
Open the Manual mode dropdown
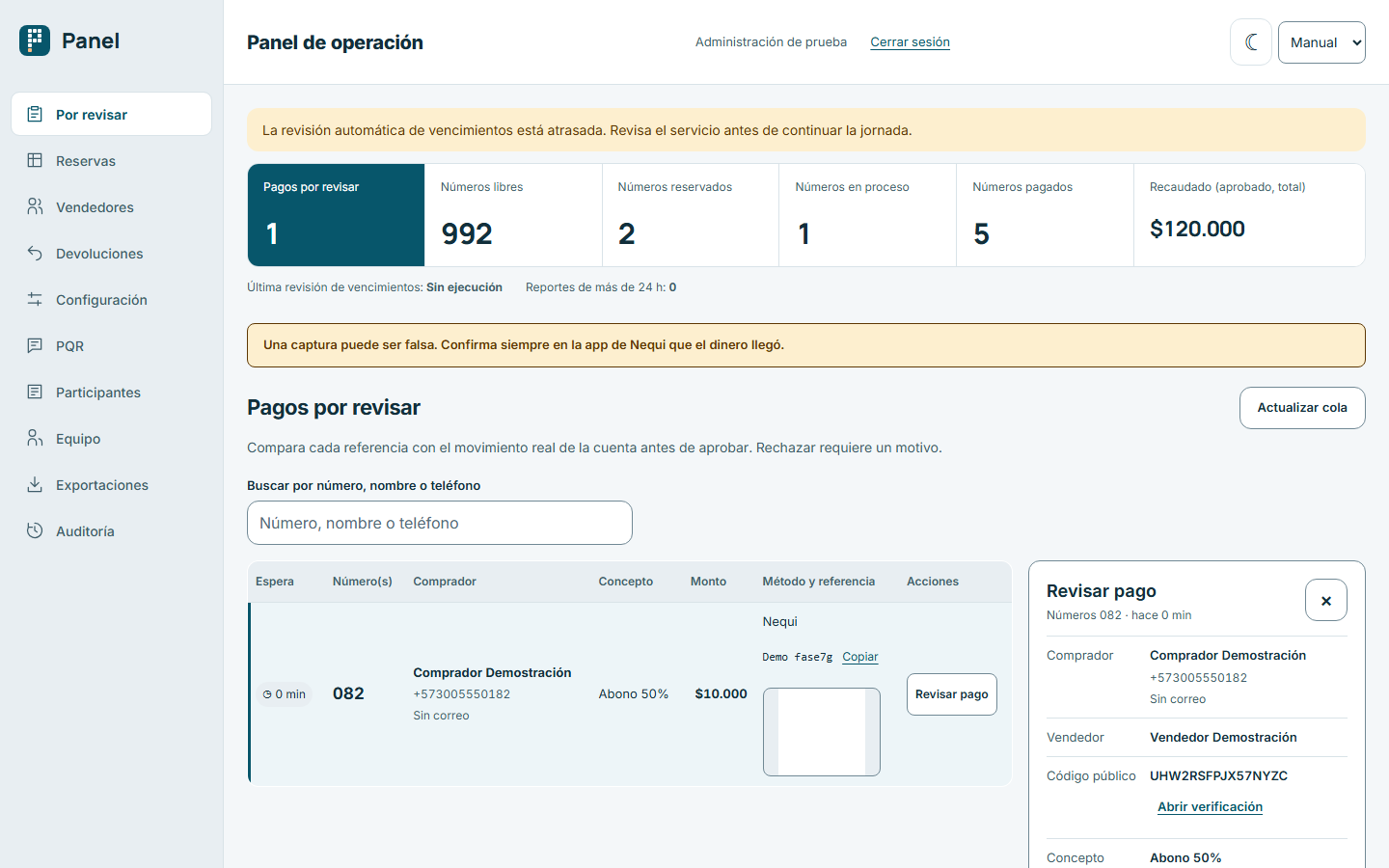[x=1321, y=42]
